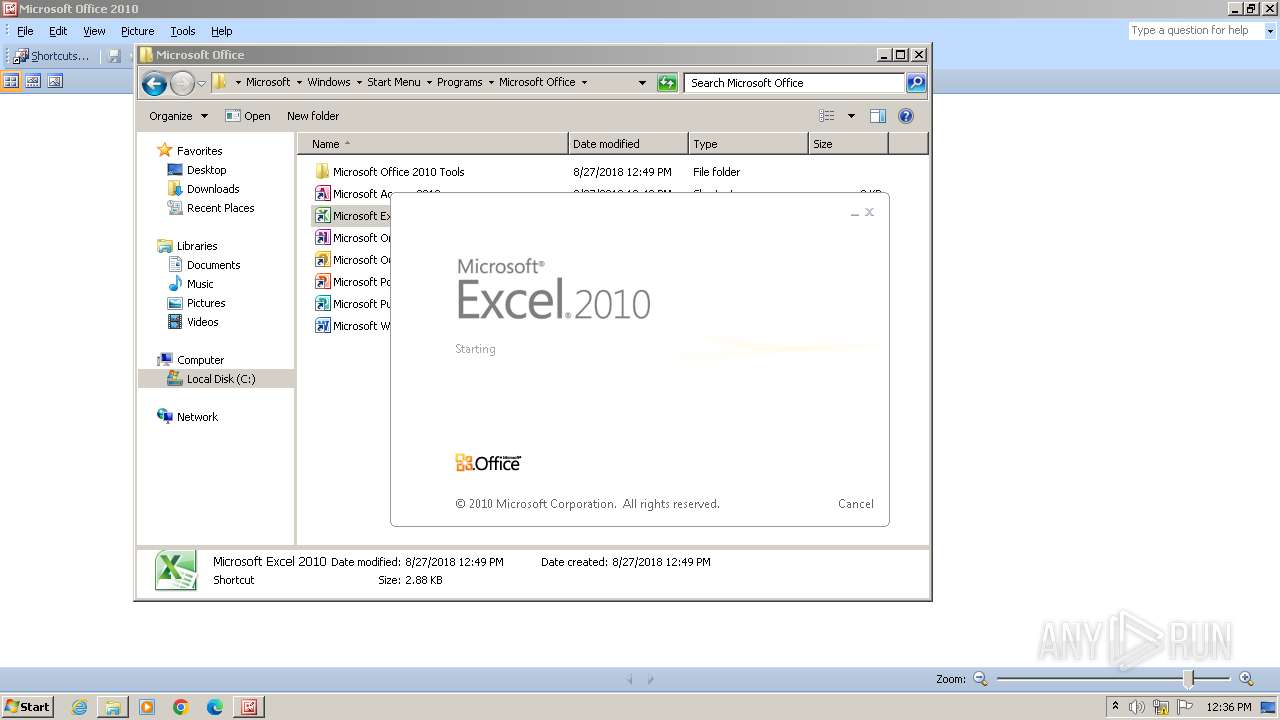Open the Action Center flag icon
Image resolution: width=1280 pixels, height=720 pixels.
[1185, 707]
